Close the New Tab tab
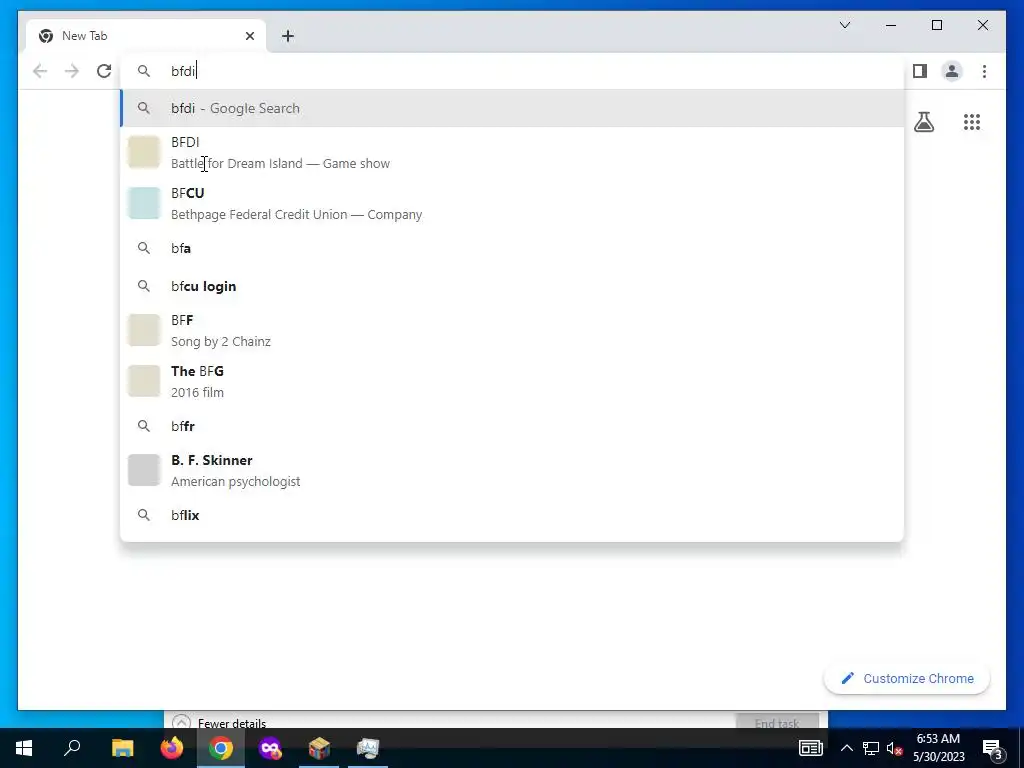This screenshot has width=1024, height=768. point(249,36)
